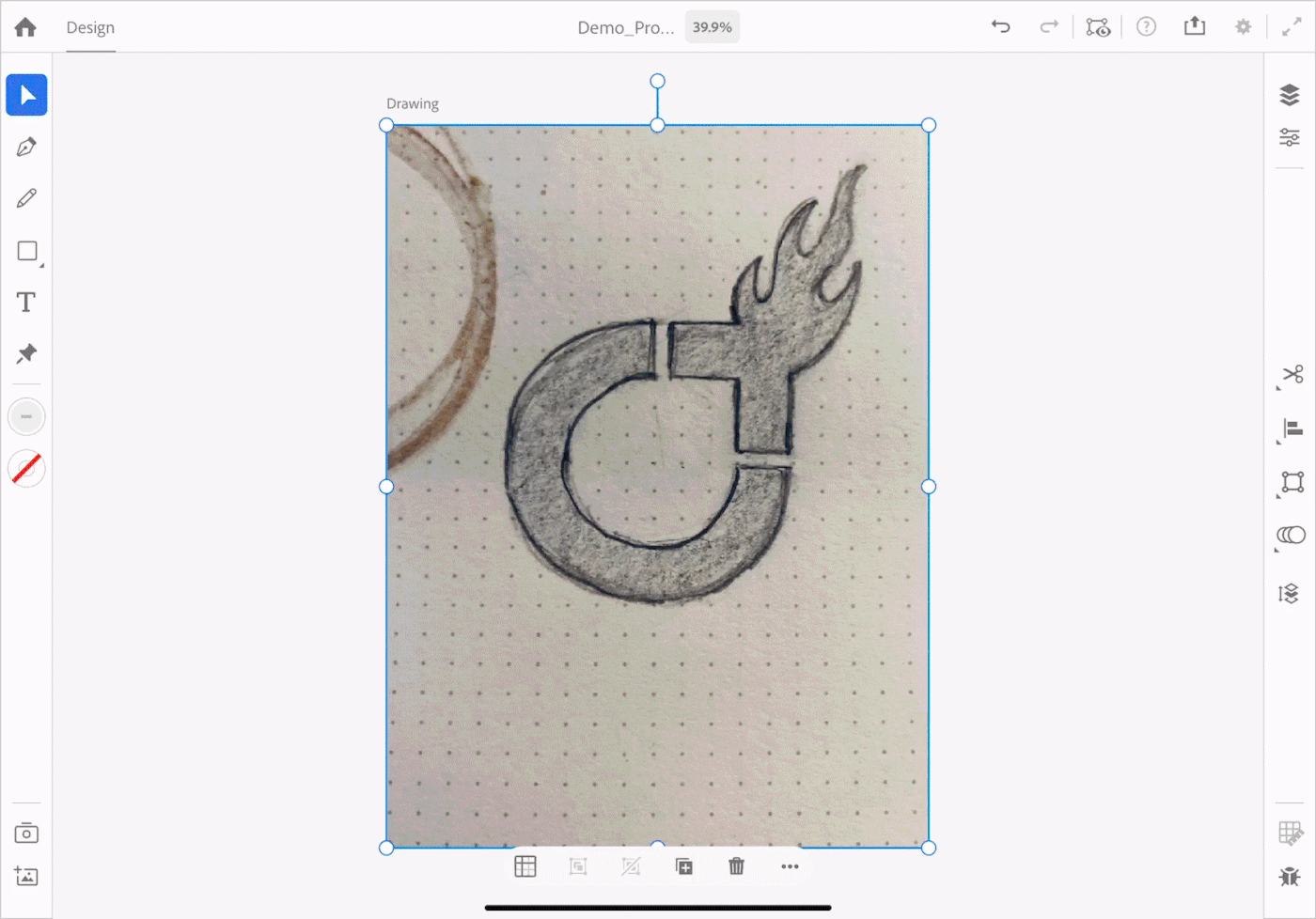Click the Drawing artboard label
The image size is (1316, 919).
[413, 103]
